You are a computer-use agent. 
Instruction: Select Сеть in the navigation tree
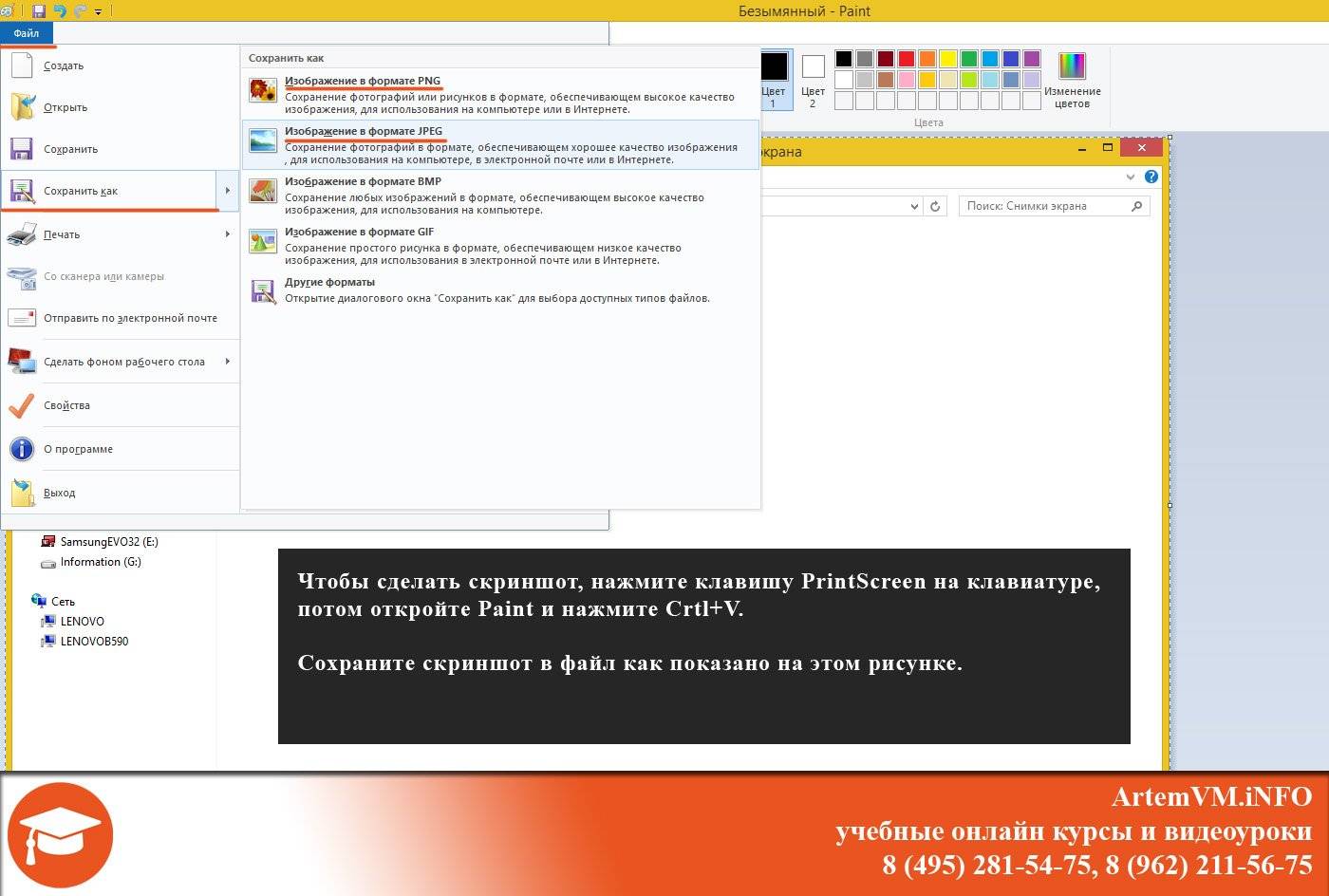53,601
